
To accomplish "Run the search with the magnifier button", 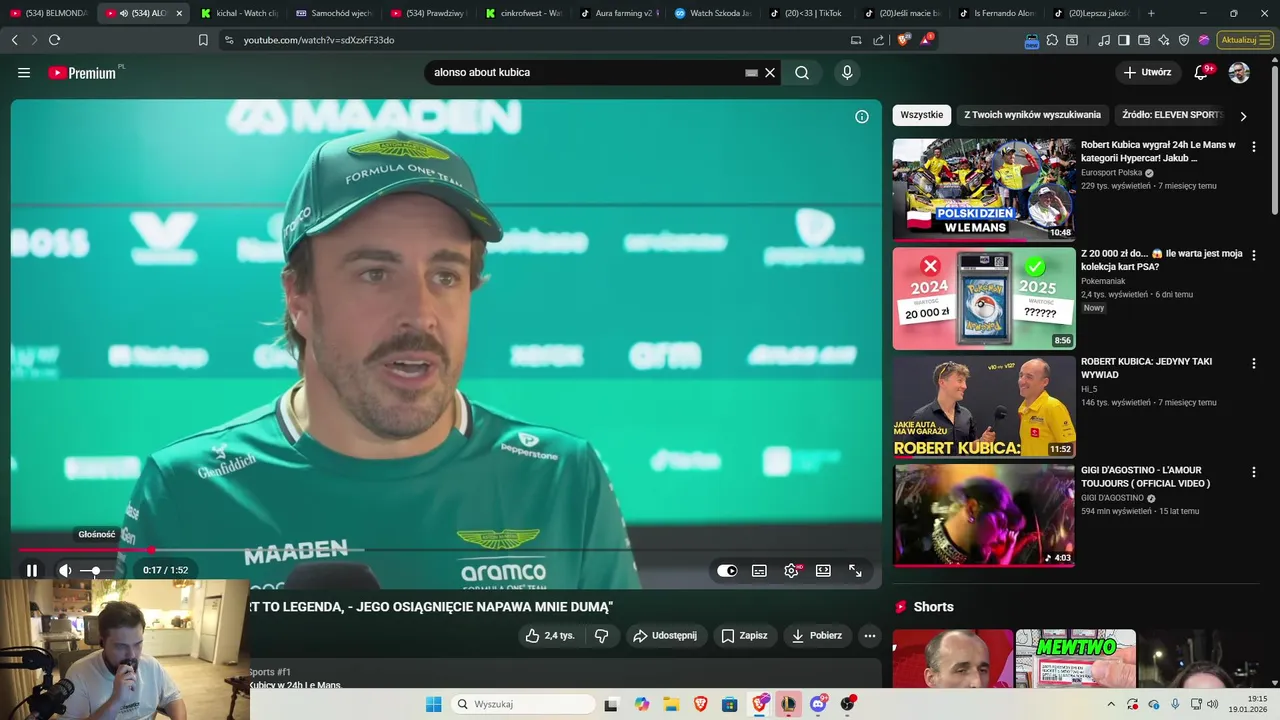I will 802,73.
